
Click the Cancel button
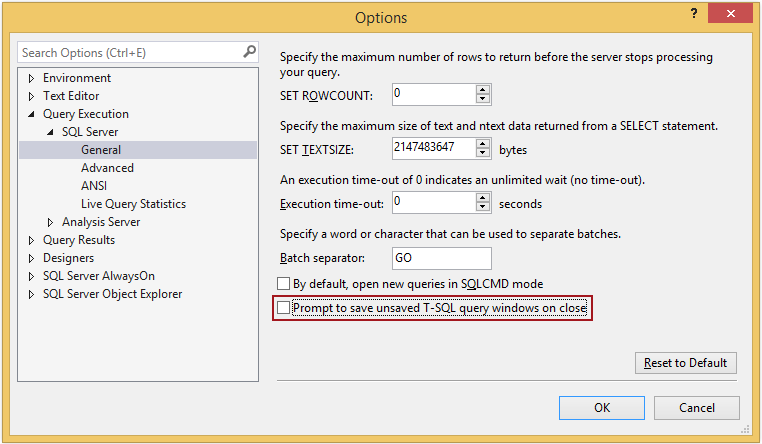coord(697,408)
